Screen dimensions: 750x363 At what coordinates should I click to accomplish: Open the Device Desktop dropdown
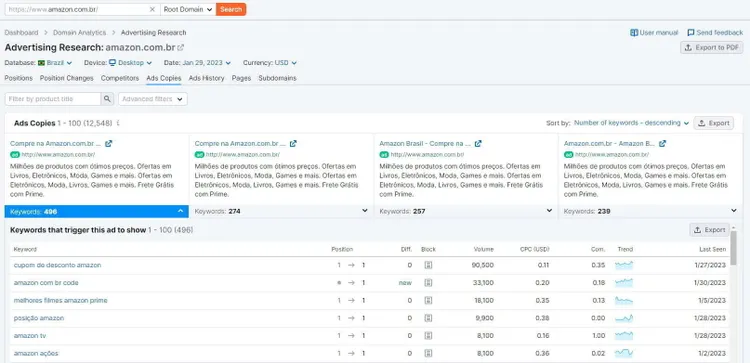[130, 63]
